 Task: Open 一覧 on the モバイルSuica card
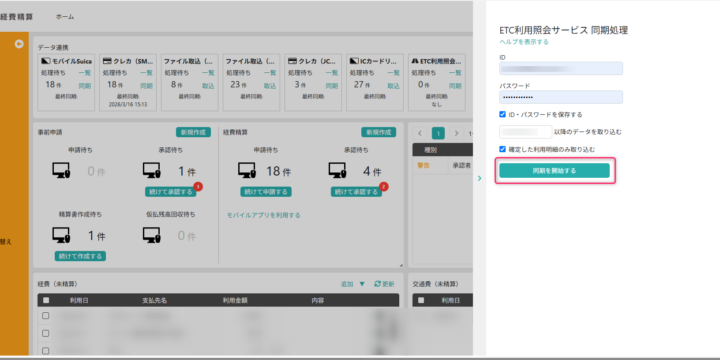84,73
